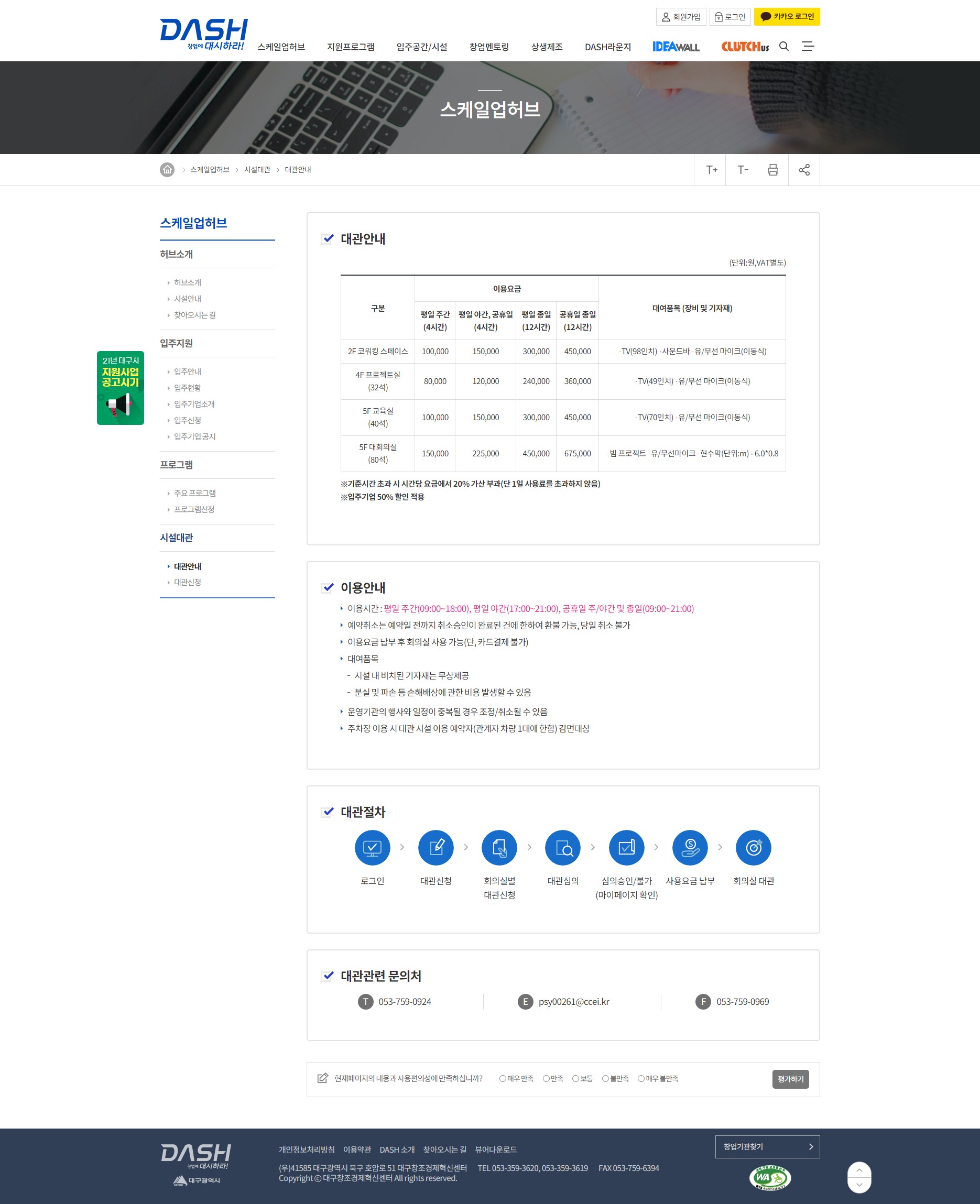Return home via the breadcrumb house icon
This screenshot has width=980, height=1204.
click(167, 169)
